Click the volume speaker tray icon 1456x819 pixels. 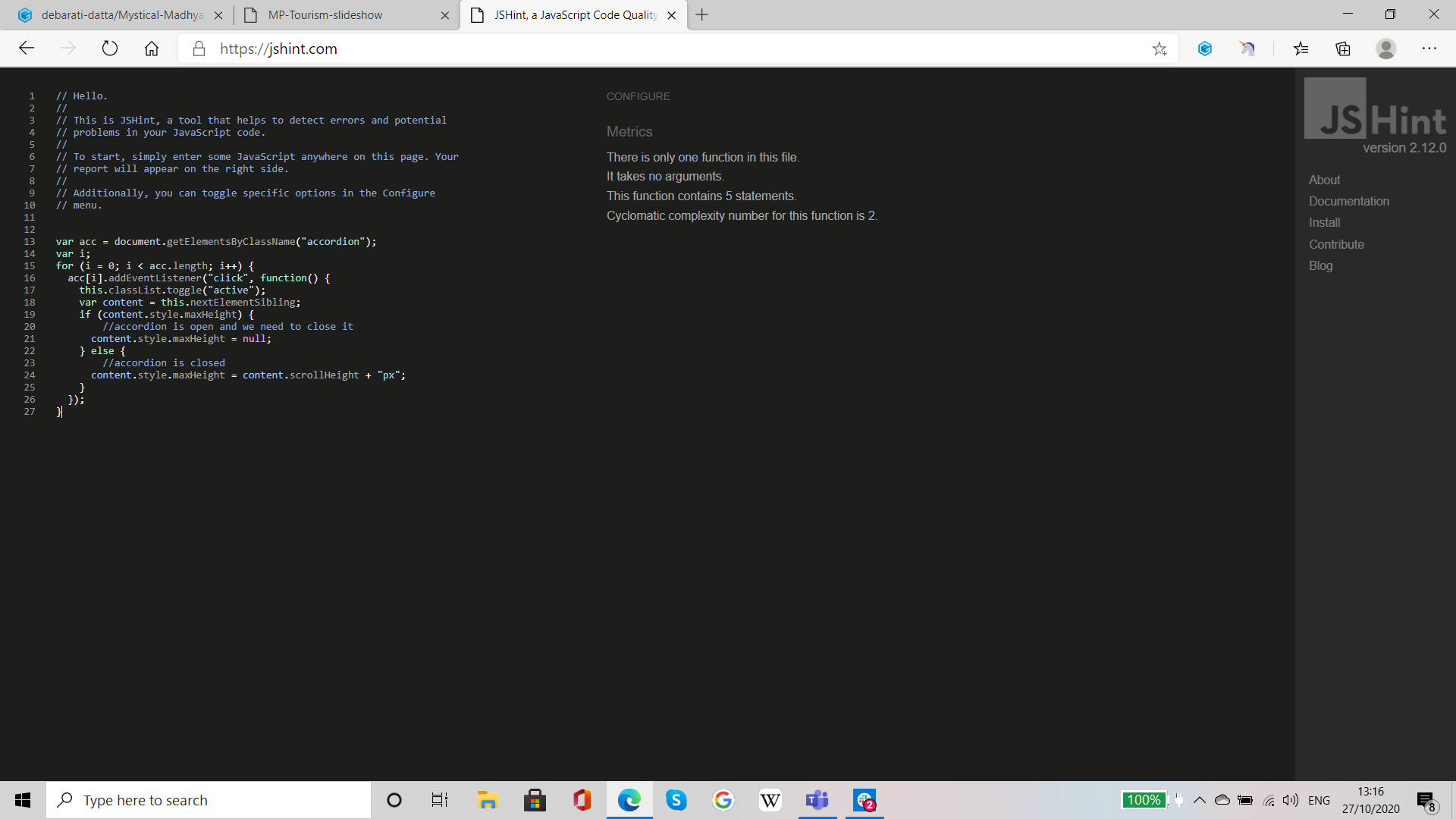(1291, 800)
